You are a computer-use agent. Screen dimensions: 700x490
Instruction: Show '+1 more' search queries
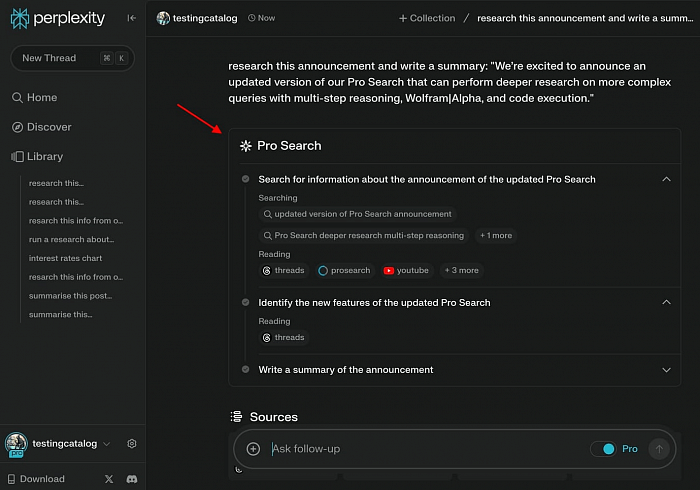coord(496,236)
